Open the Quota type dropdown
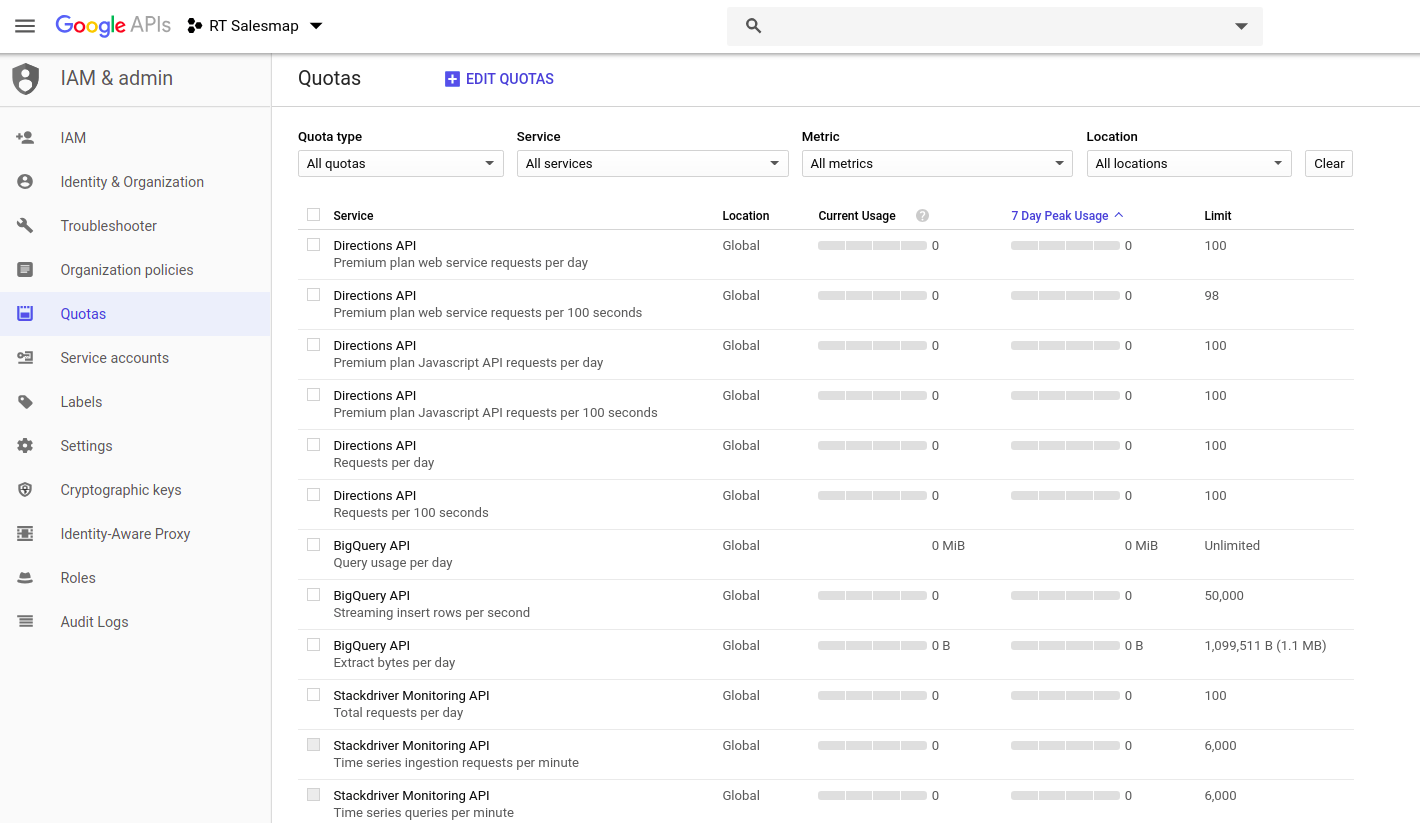Screen dimensions: 1420x823 (401, 164)
